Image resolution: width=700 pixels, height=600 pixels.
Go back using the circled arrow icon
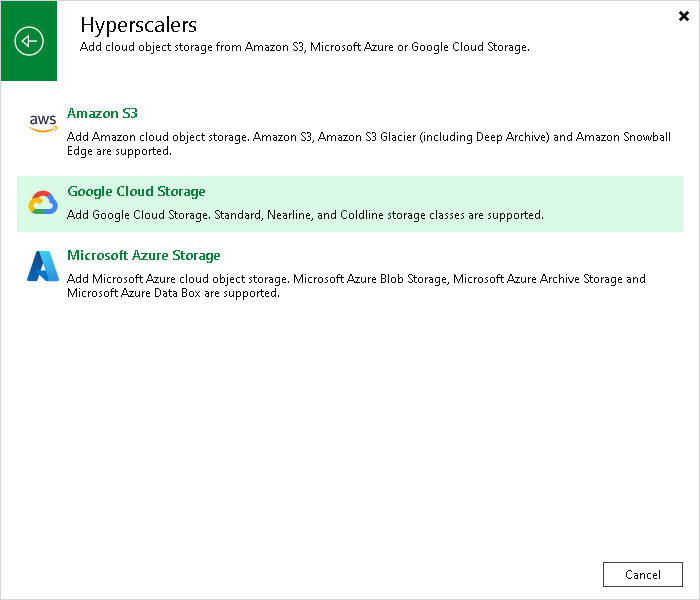click(29, 42)
